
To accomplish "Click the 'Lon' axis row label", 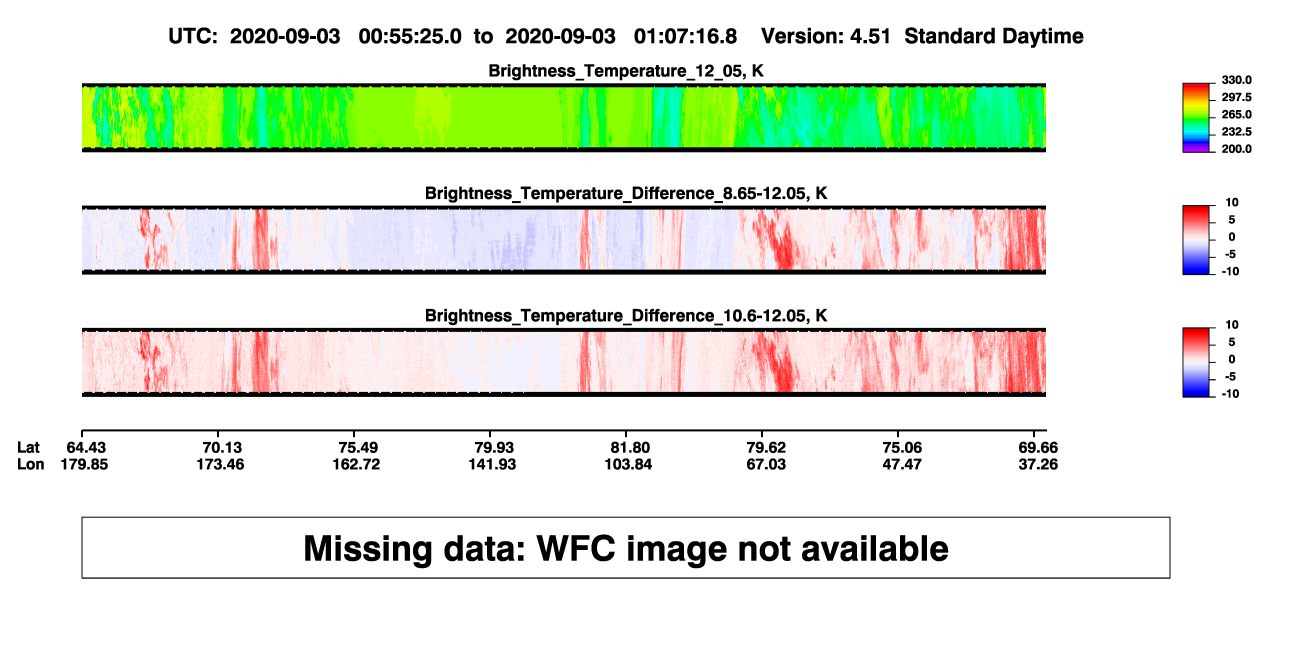I will 30,465.
